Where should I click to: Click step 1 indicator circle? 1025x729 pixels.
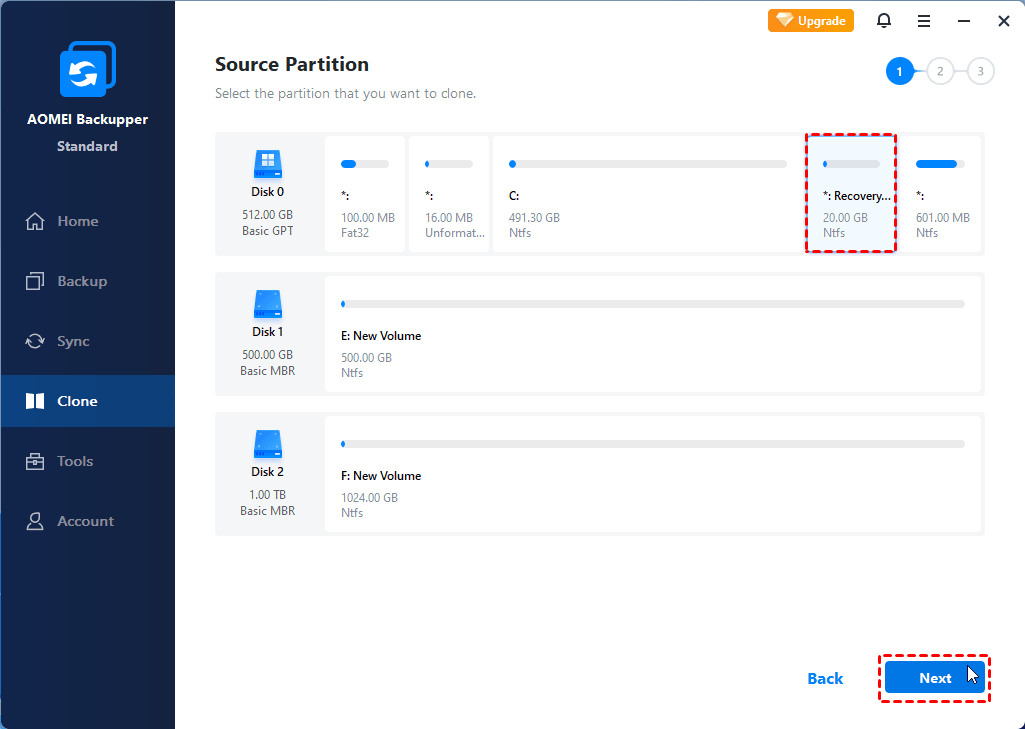pos(899,71)
